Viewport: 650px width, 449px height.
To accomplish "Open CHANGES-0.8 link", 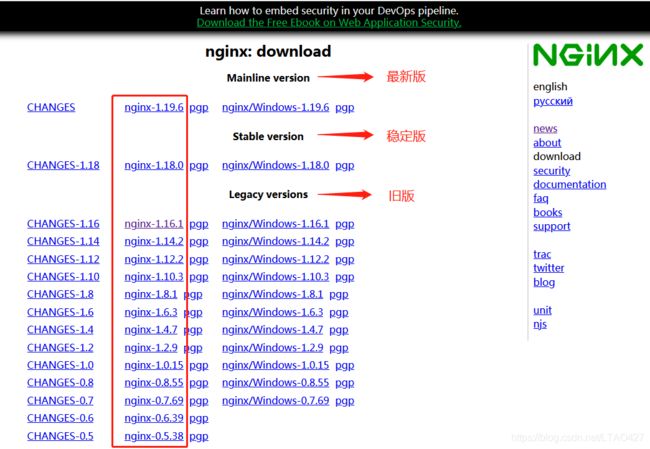I will coord(60,383).
